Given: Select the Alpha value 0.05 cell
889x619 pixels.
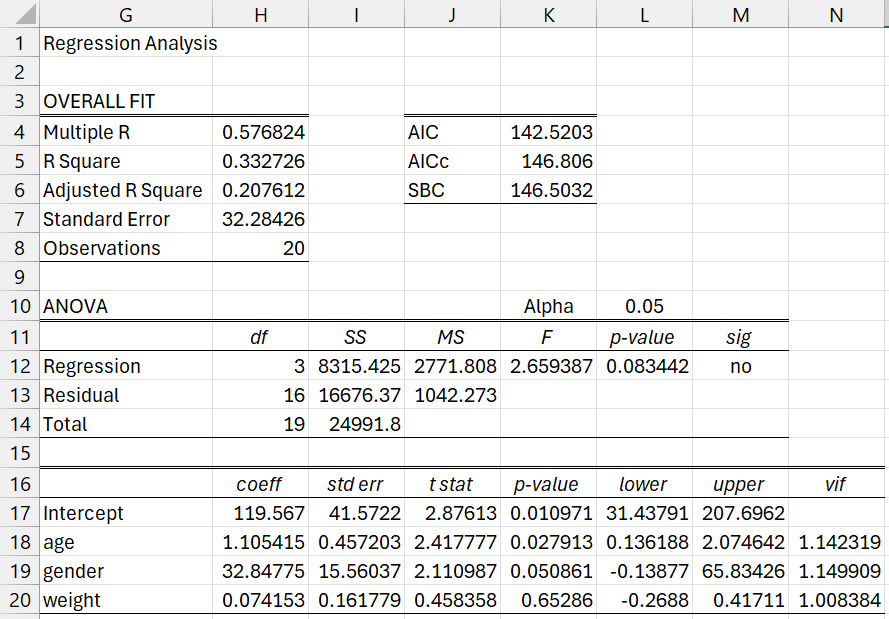Looking at the screenshot, I should (x=643, y=306).
